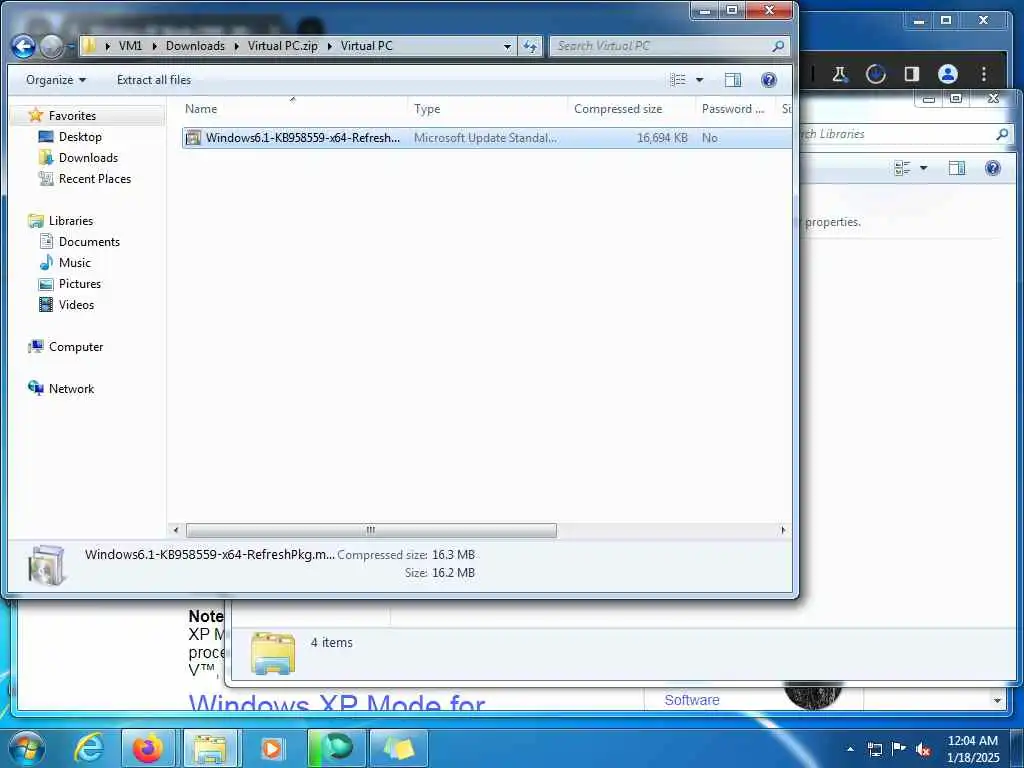Click the 16,694 KB size cell

click(662, 138)
